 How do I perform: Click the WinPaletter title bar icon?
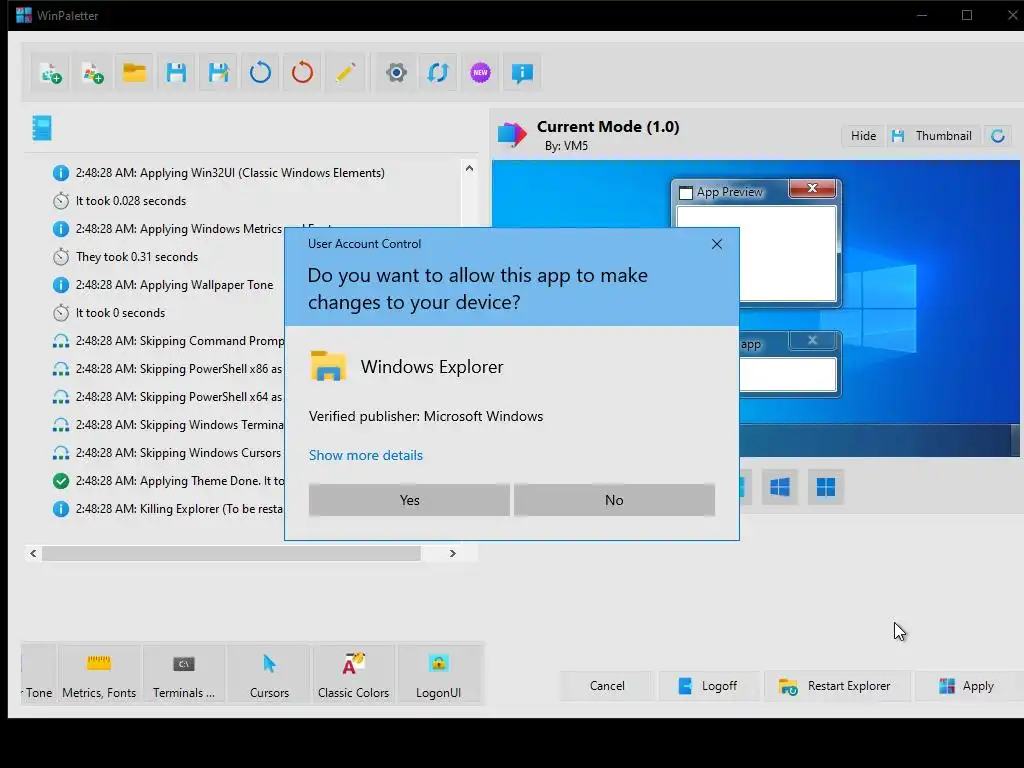pyautogui.click(x=24, y=15)
